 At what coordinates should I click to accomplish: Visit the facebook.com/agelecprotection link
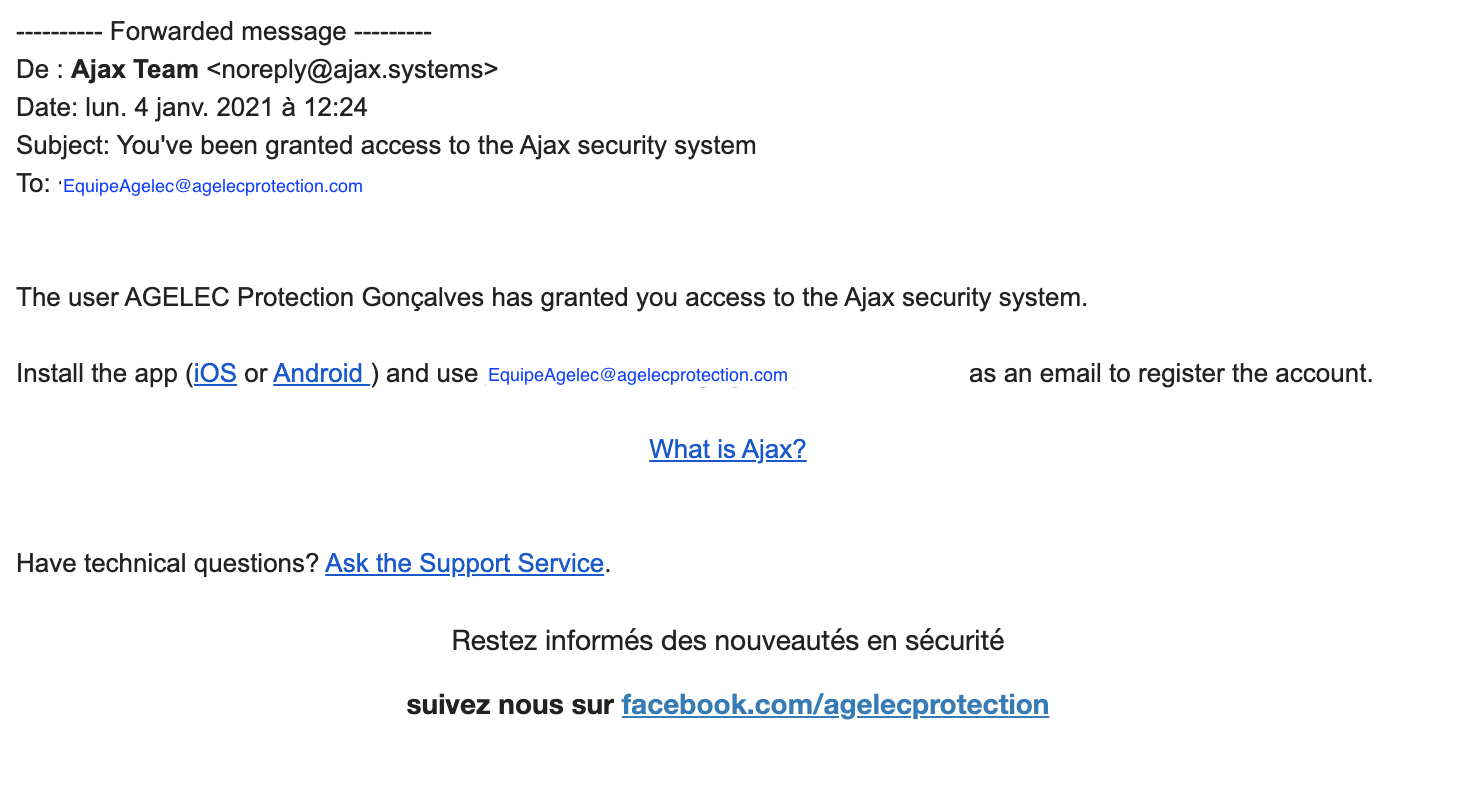pyautogui.click(x=834, y=705)
